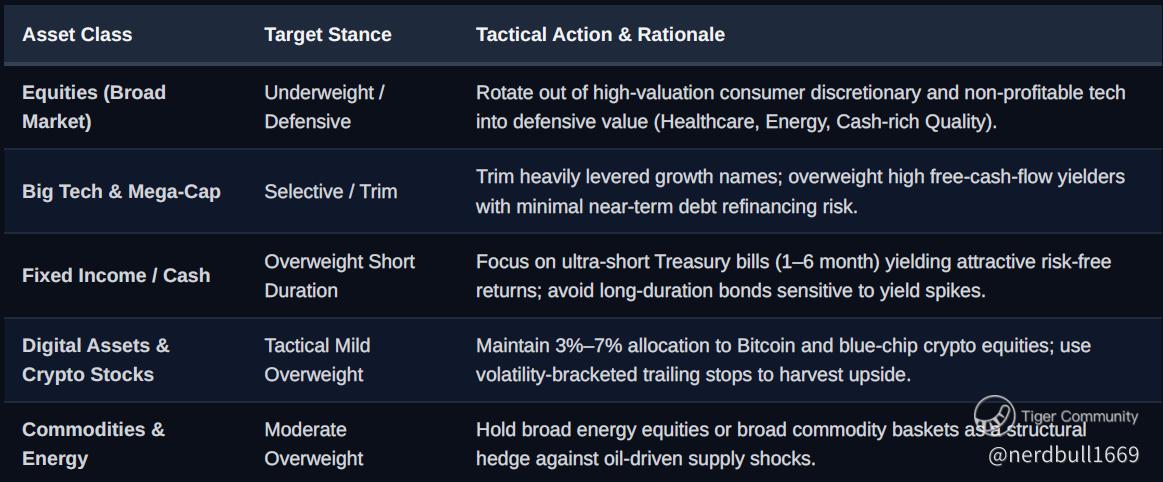This screenshot has width=1163, height=482.
Task: Select the Selective / Trim stance cell
Action: [x=331, y=191]
